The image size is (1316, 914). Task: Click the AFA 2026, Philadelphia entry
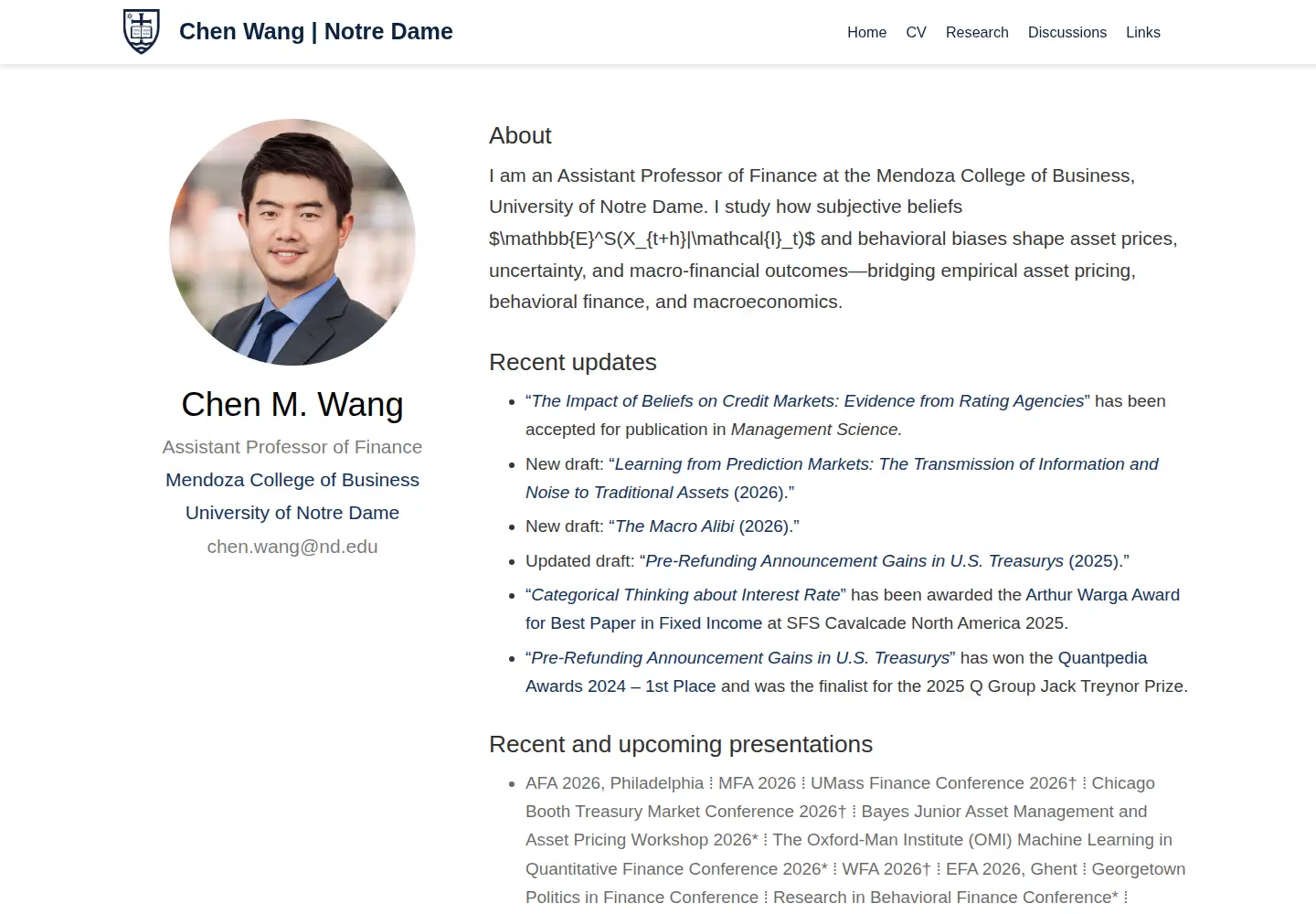point(614,783)
